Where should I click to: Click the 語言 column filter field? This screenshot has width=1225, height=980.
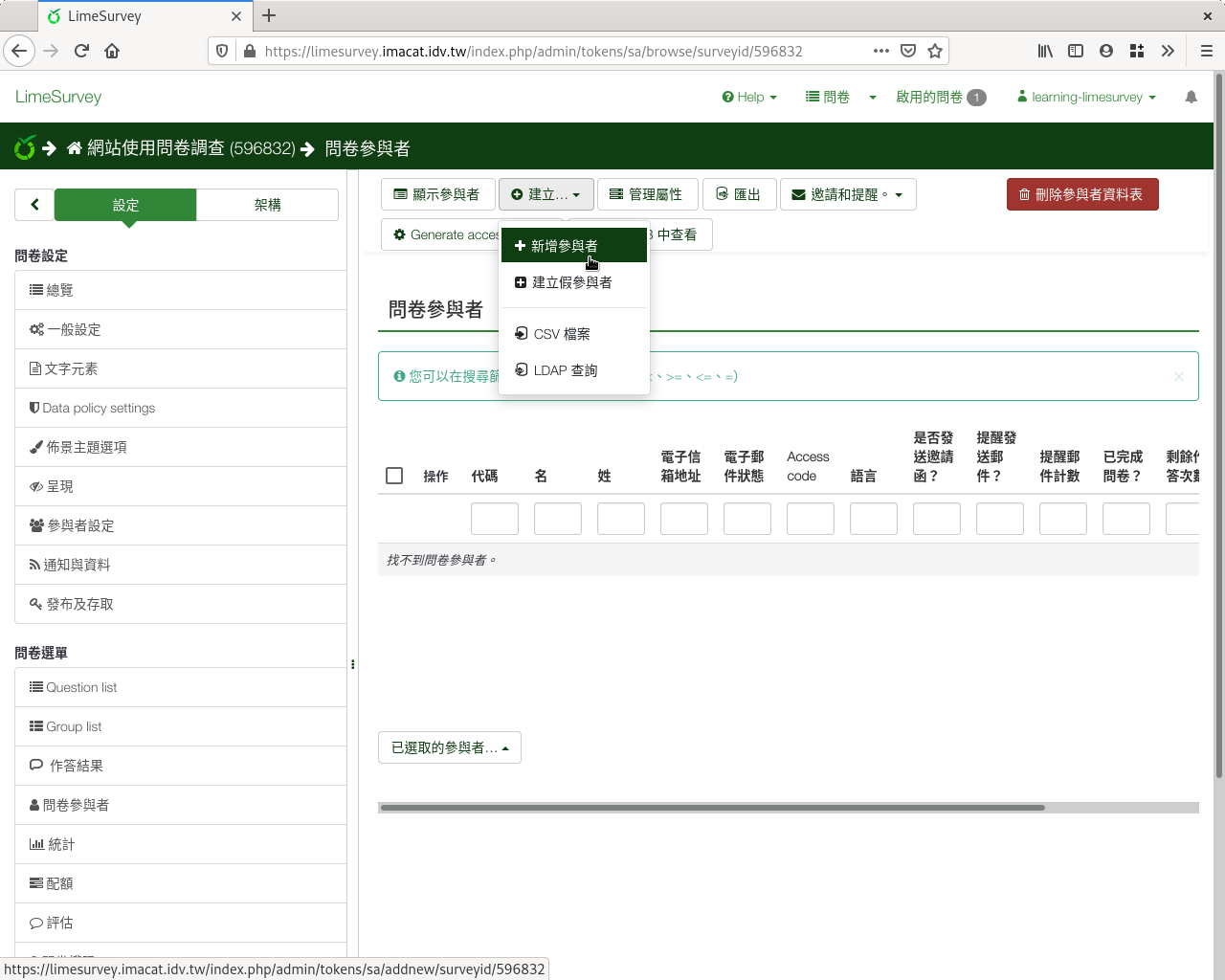point(874,519)
